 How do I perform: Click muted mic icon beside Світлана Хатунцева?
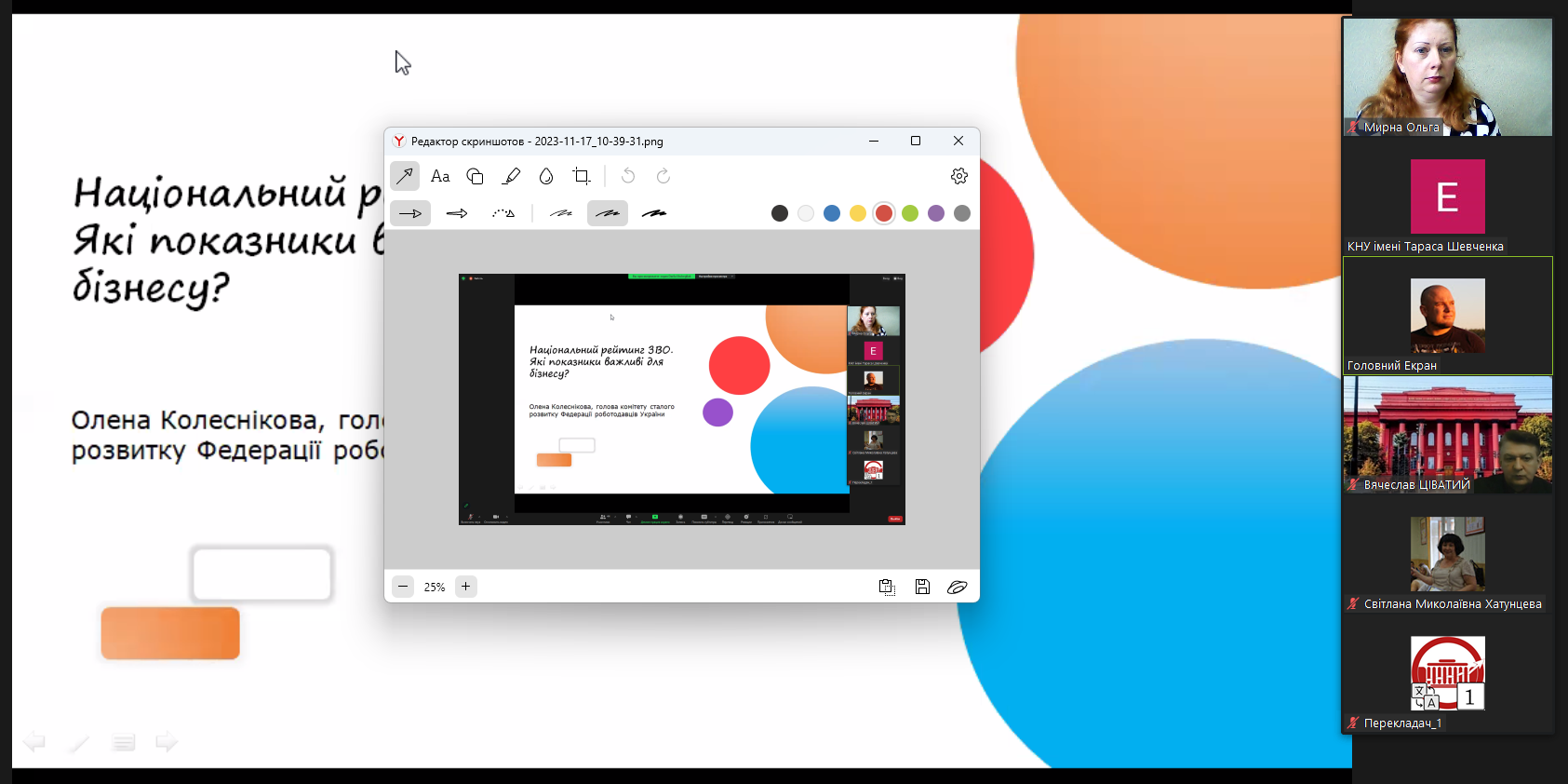tap(1353, 603)
